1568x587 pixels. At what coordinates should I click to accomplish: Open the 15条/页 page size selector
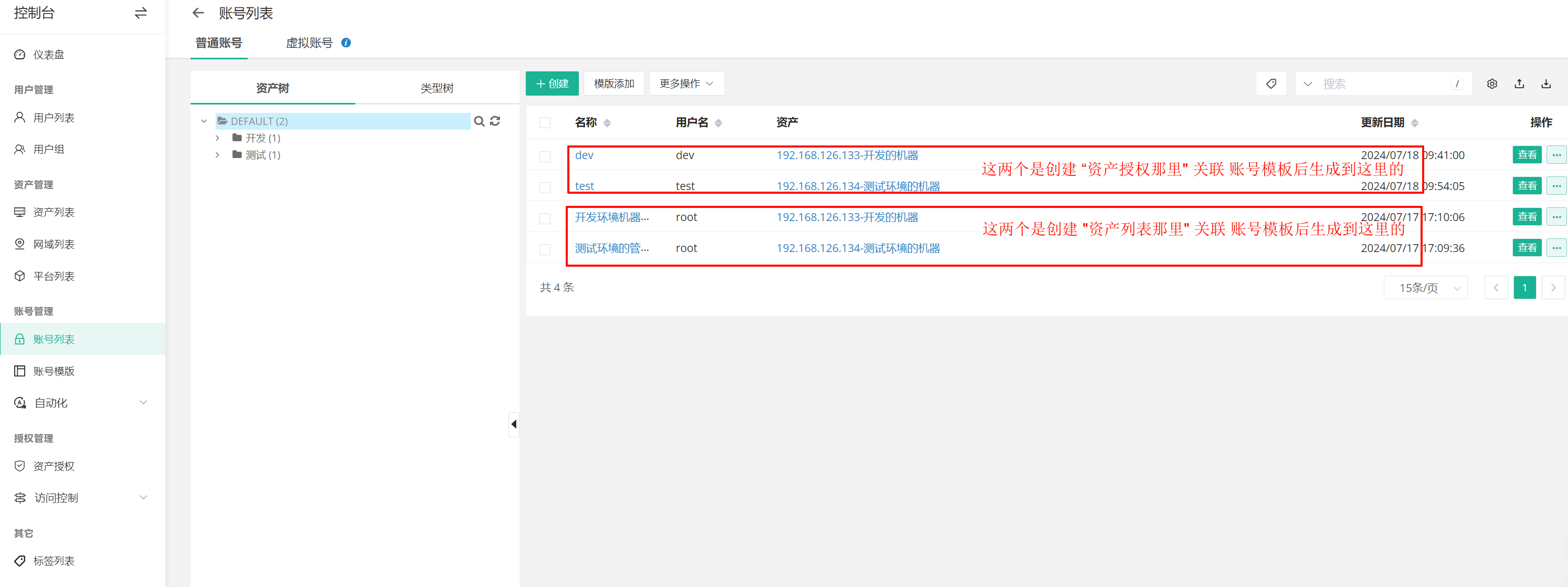[x=1425, y=287]
